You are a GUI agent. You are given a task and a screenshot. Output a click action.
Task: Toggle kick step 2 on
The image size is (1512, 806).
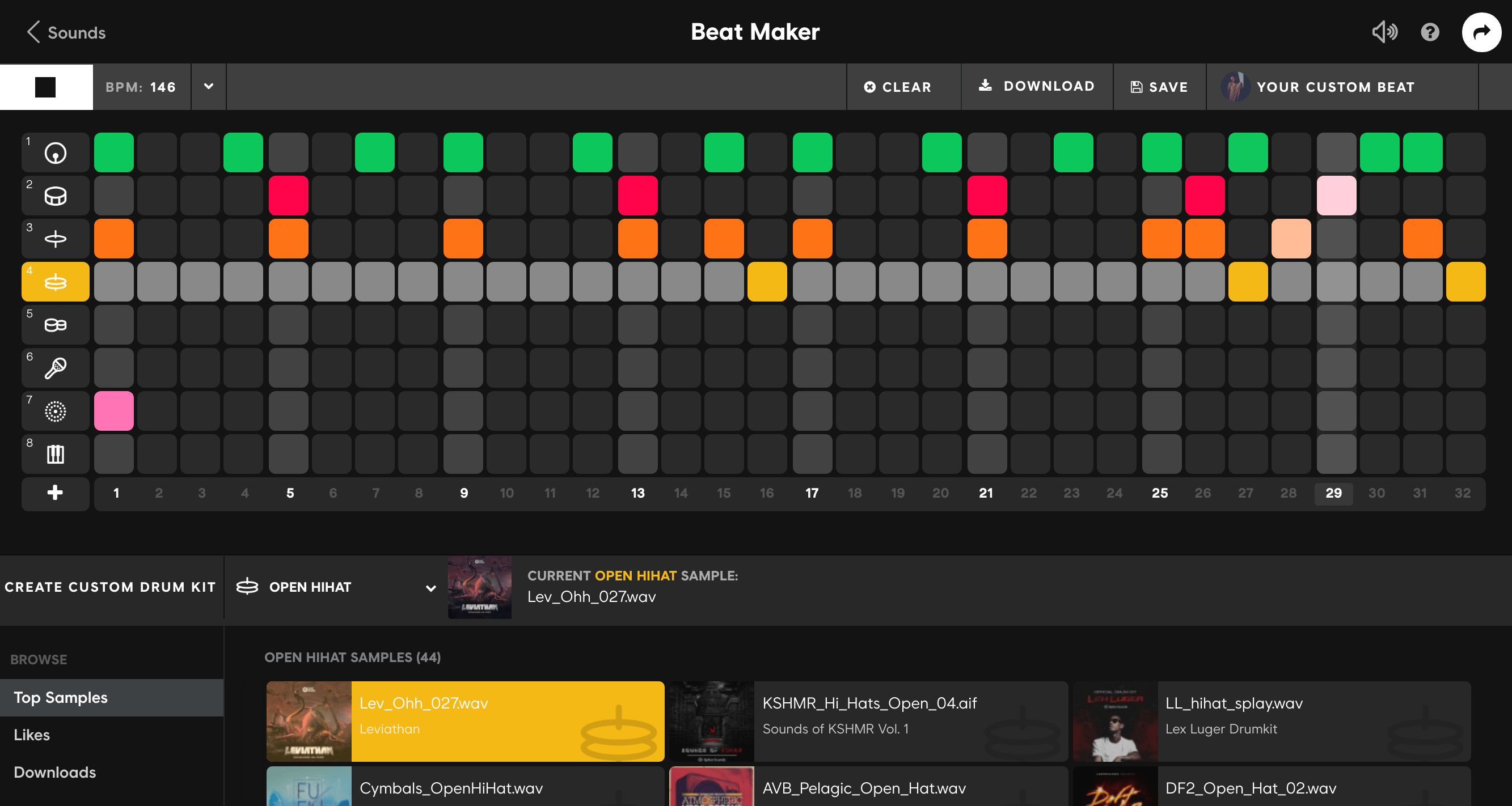coord(157,152)
